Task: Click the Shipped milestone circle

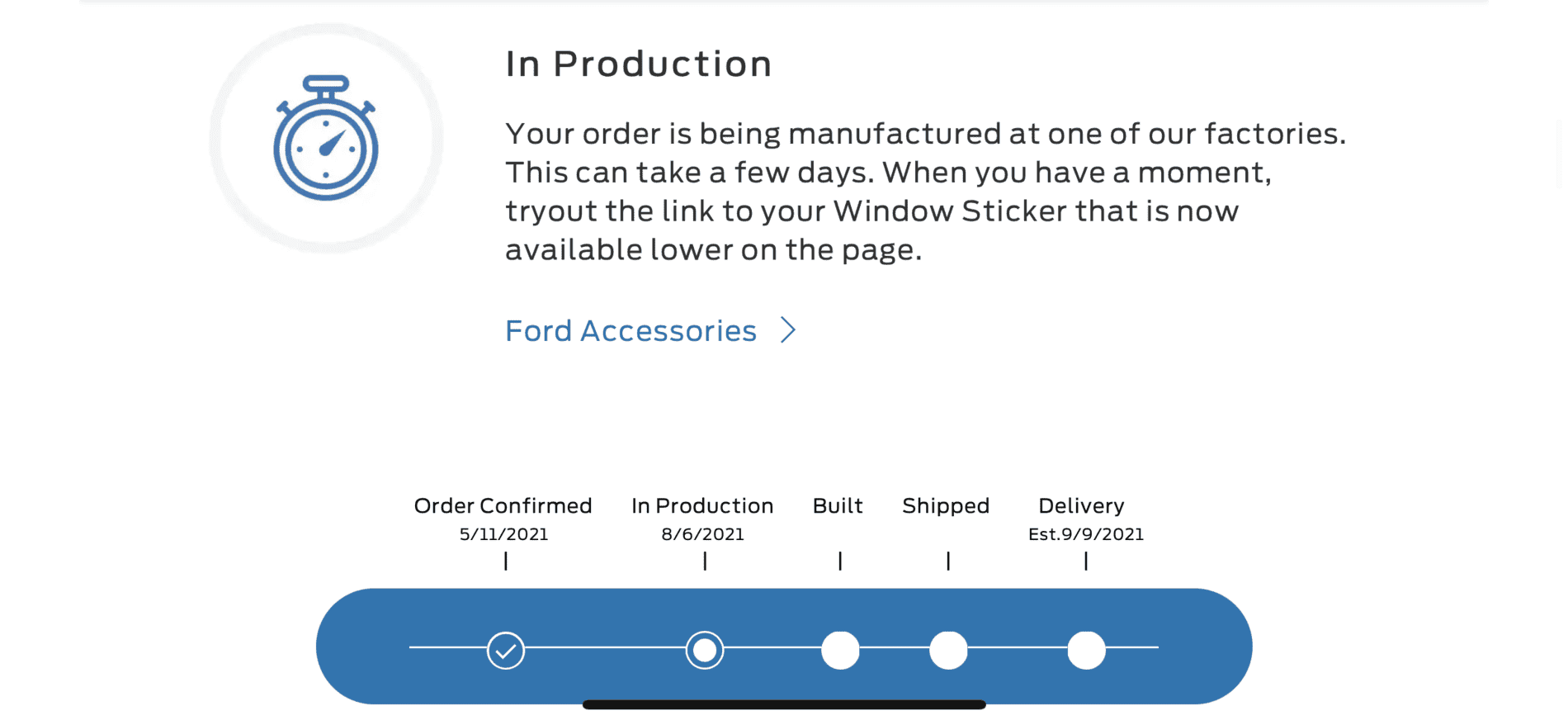Action: [947, 650]
